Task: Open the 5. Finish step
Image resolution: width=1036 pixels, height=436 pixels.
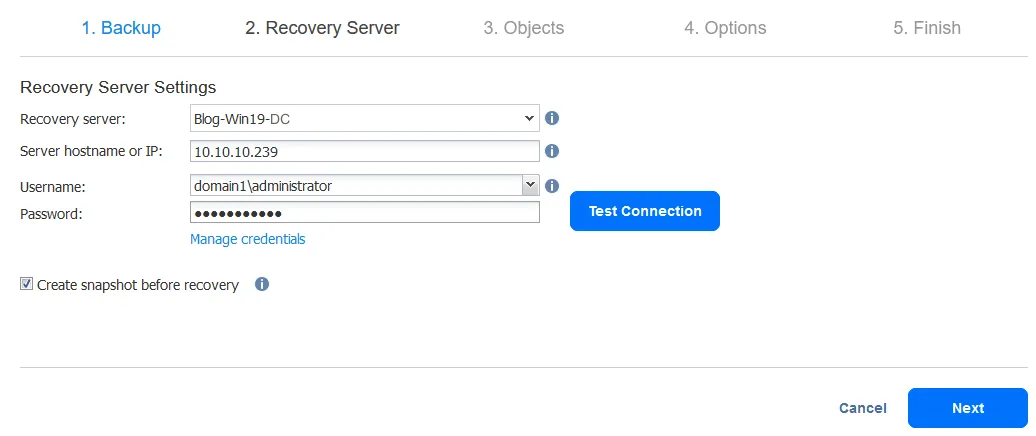Action: 927,28
